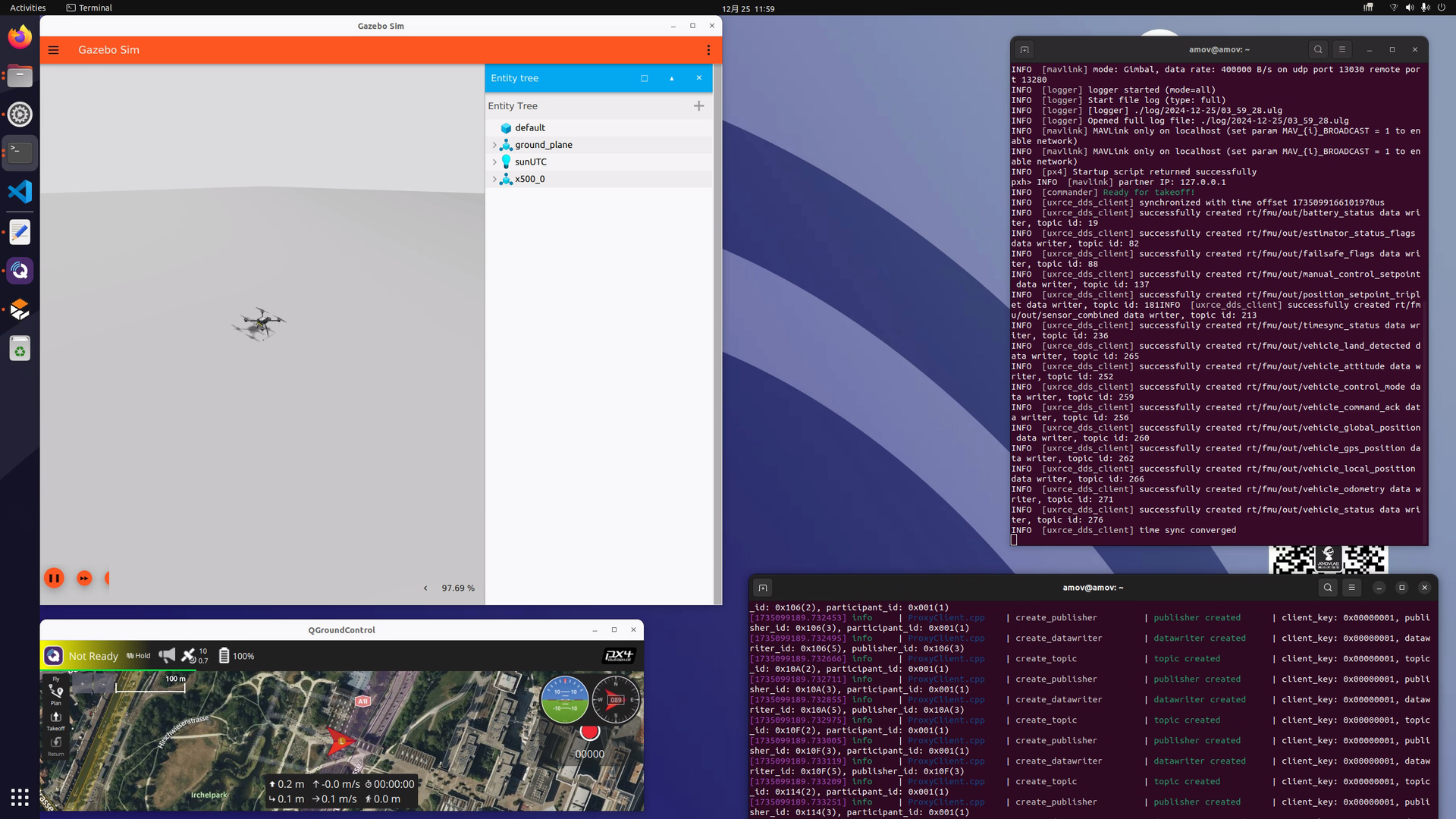Search in the lower agent terminal
1456x819 pixels.
(x=1328, y=588)
